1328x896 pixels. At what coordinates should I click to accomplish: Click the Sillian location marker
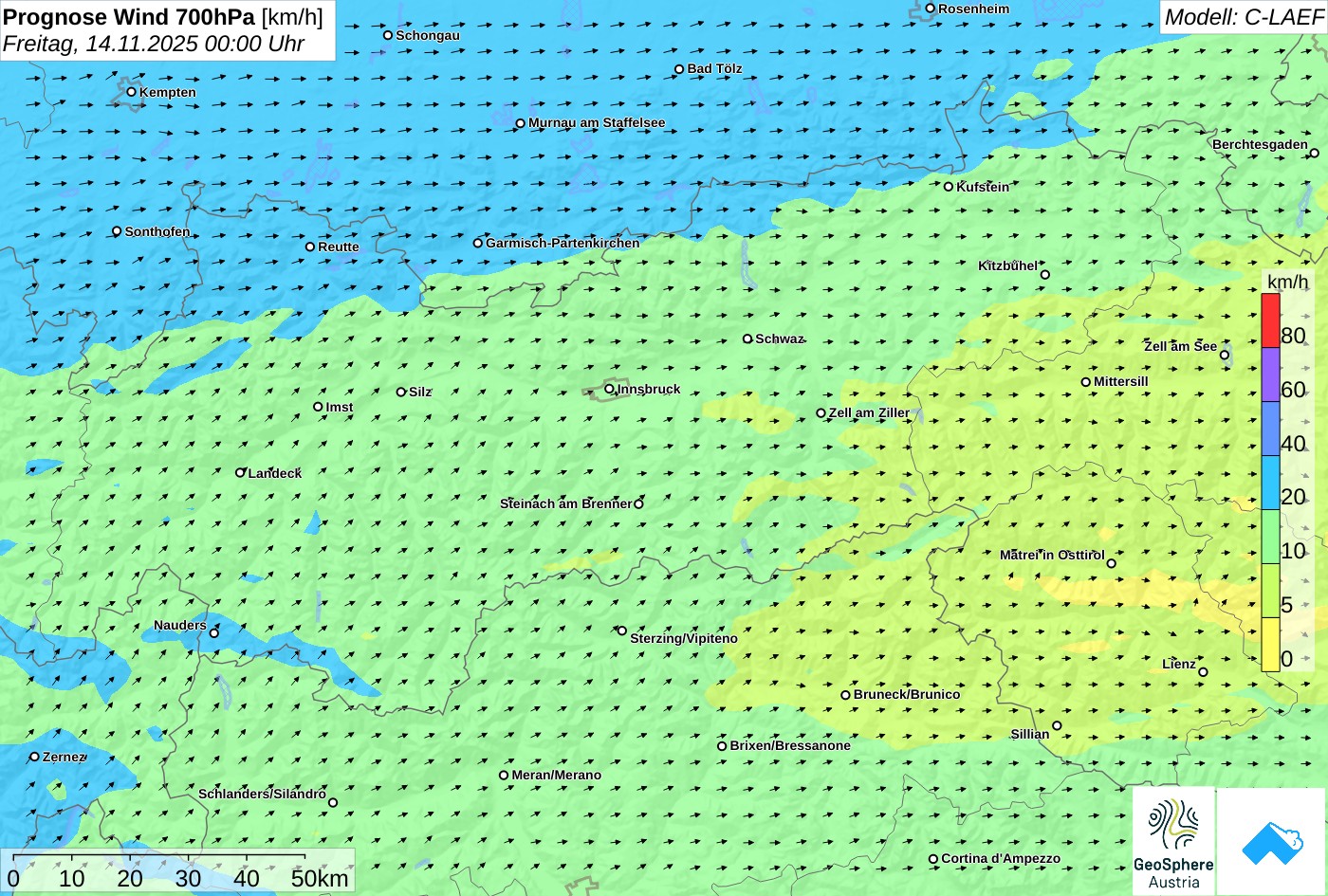[x=1057, y=726]
